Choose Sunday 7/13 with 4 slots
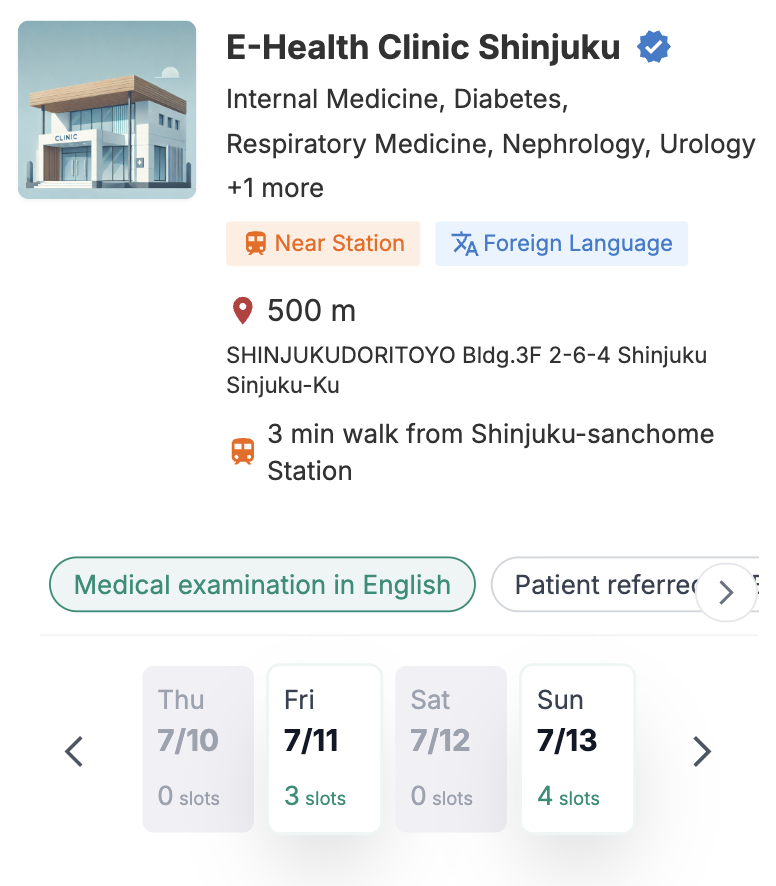The height and width of the screenshot is (886, 776). [577, 748]
